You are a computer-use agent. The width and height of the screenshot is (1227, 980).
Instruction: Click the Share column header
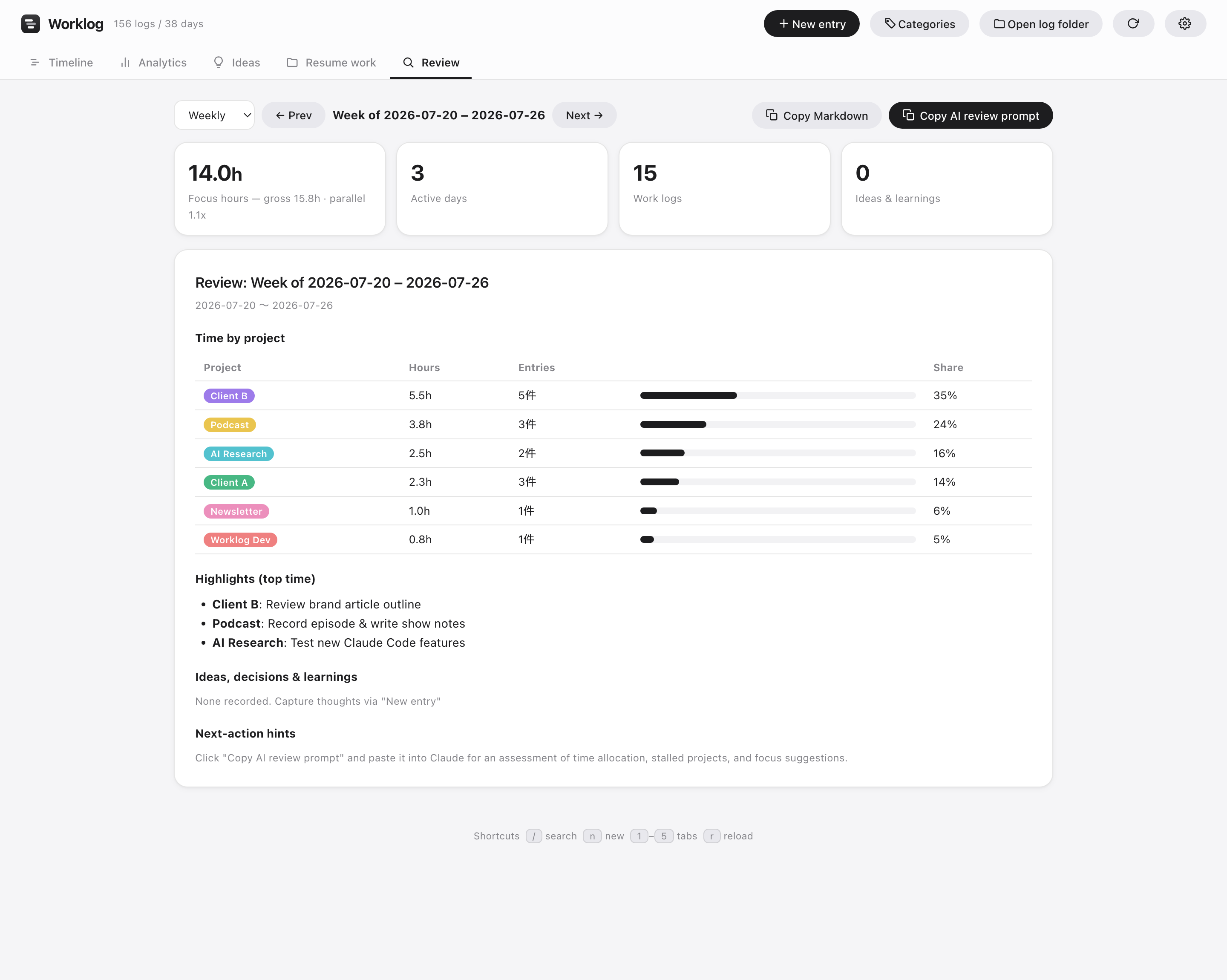(948, 368)
